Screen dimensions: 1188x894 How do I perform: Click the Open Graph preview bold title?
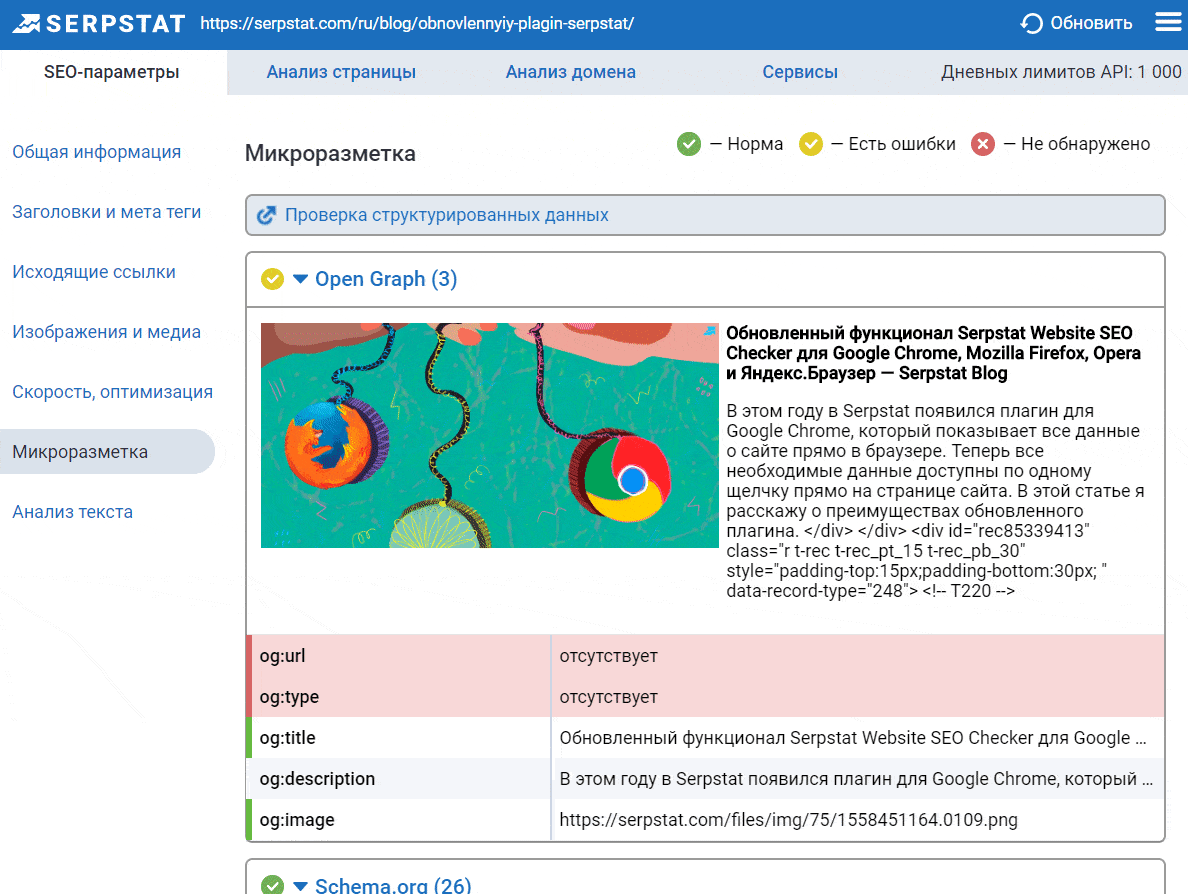tap(933, 353)
